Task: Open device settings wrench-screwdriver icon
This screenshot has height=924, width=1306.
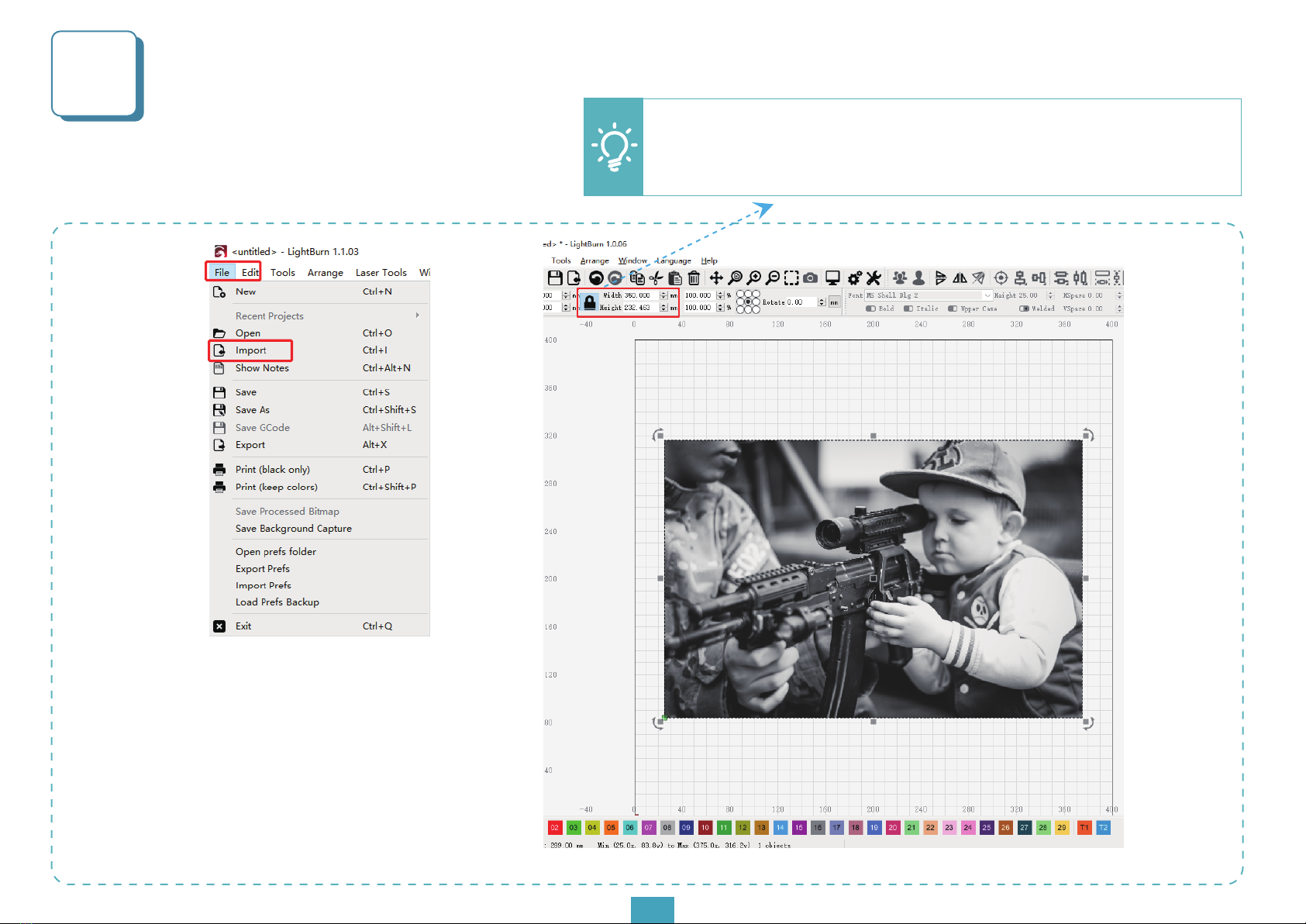Action: (874, 278)
